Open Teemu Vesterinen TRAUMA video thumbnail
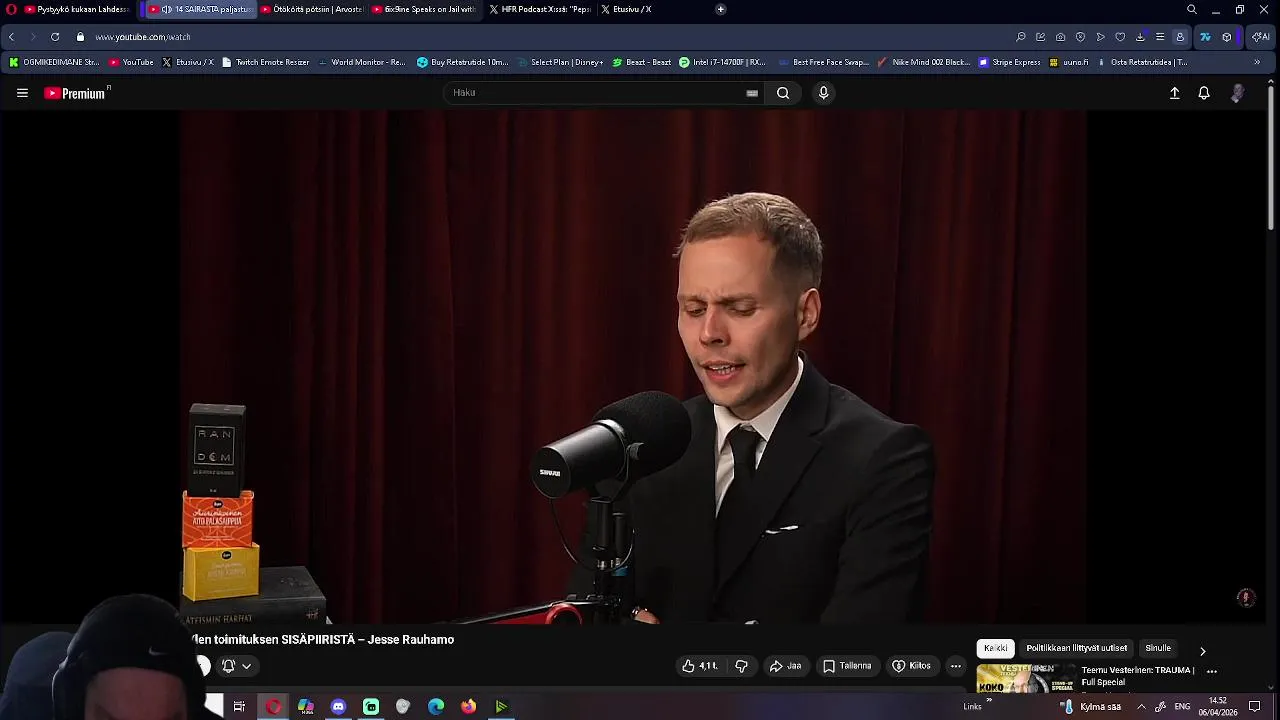This screenshot has width=1280, height=720. click(1024, 678)
